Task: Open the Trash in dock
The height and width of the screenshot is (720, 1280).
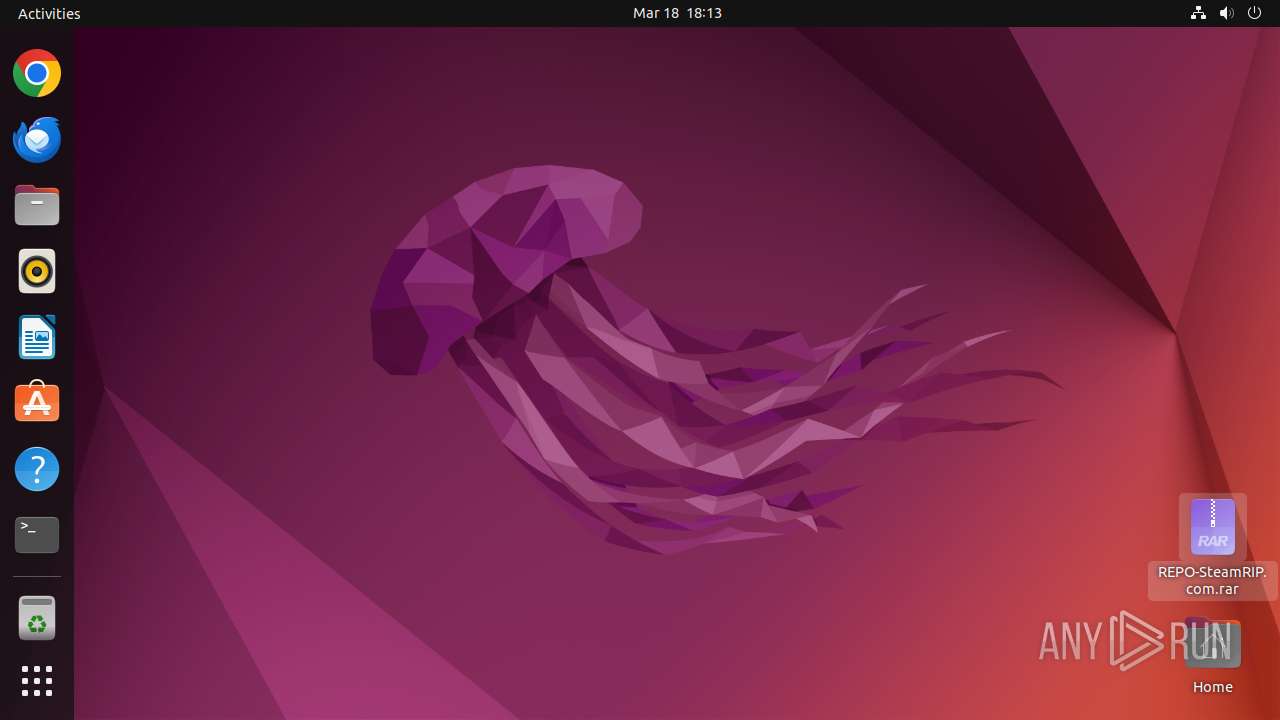Action: [37, 618]
